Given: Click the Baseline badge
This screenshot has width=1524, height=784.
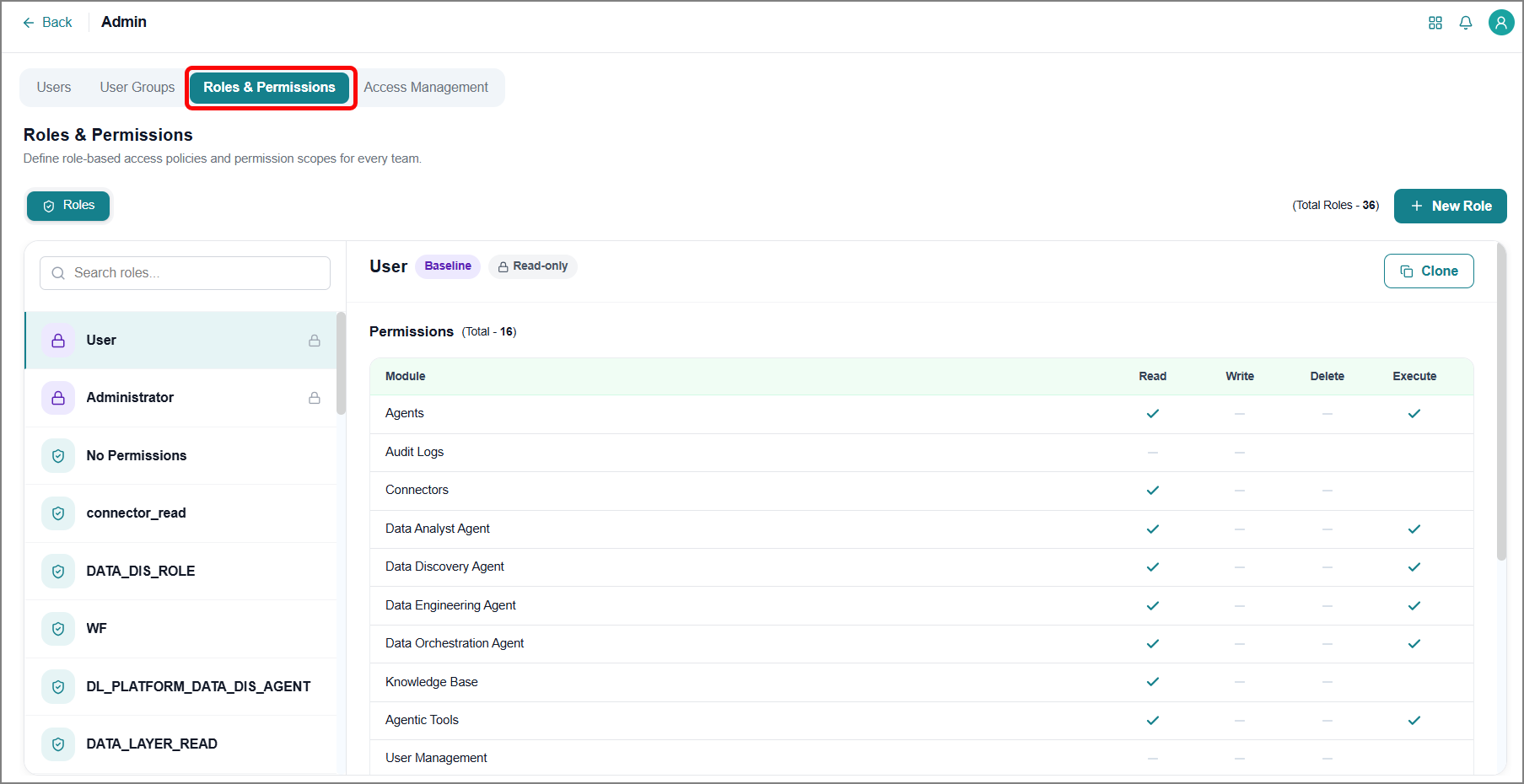Looking at the screenshot, I should click(448, 266).
